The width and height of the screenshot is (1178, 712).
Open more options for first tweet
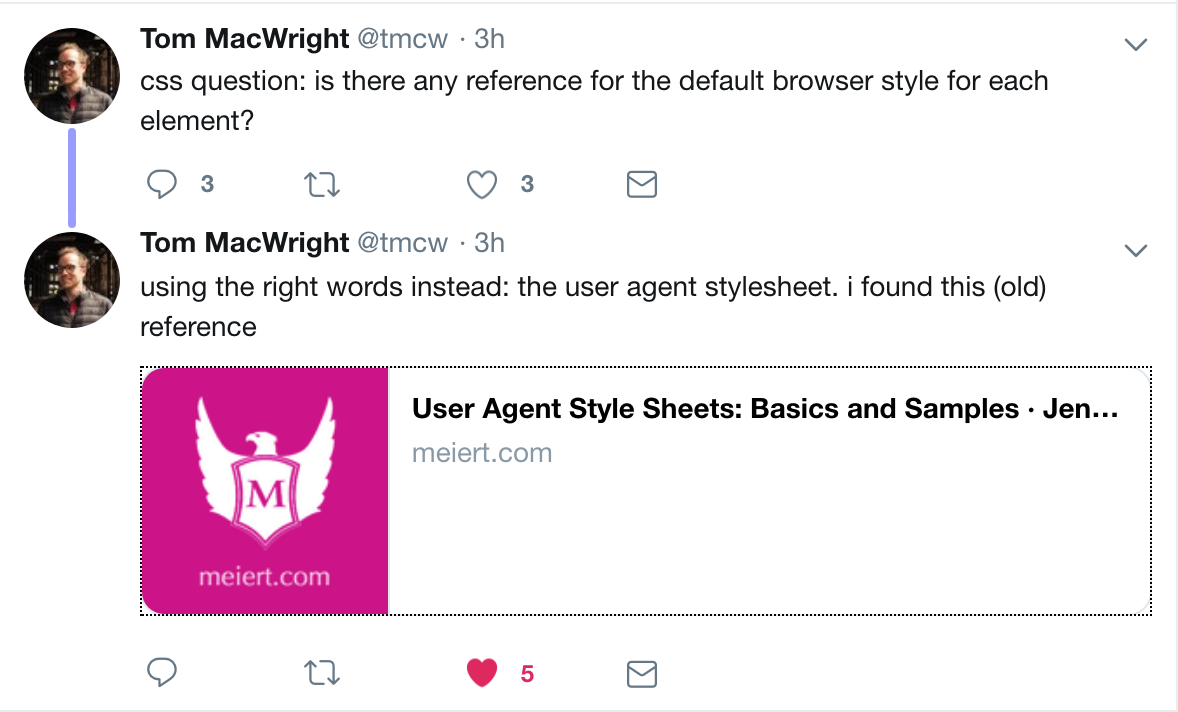pos(1135,44)
